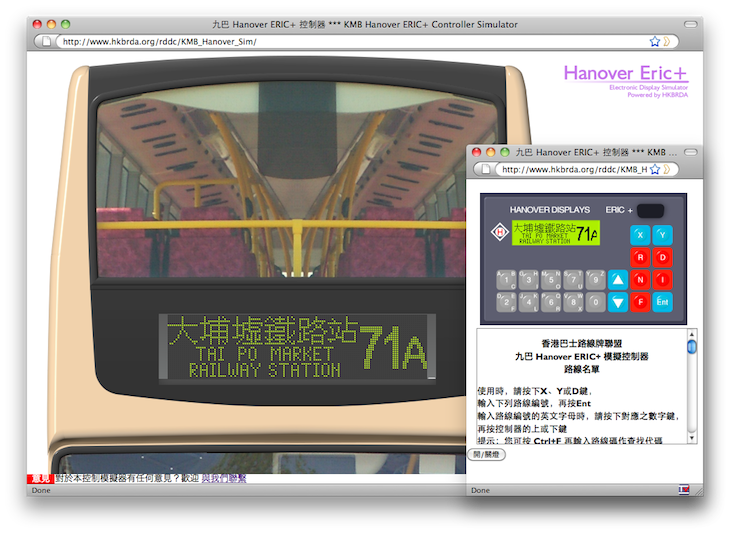Click the grey 7 STU key
This screenshot has width=730, height=533.
574,280
